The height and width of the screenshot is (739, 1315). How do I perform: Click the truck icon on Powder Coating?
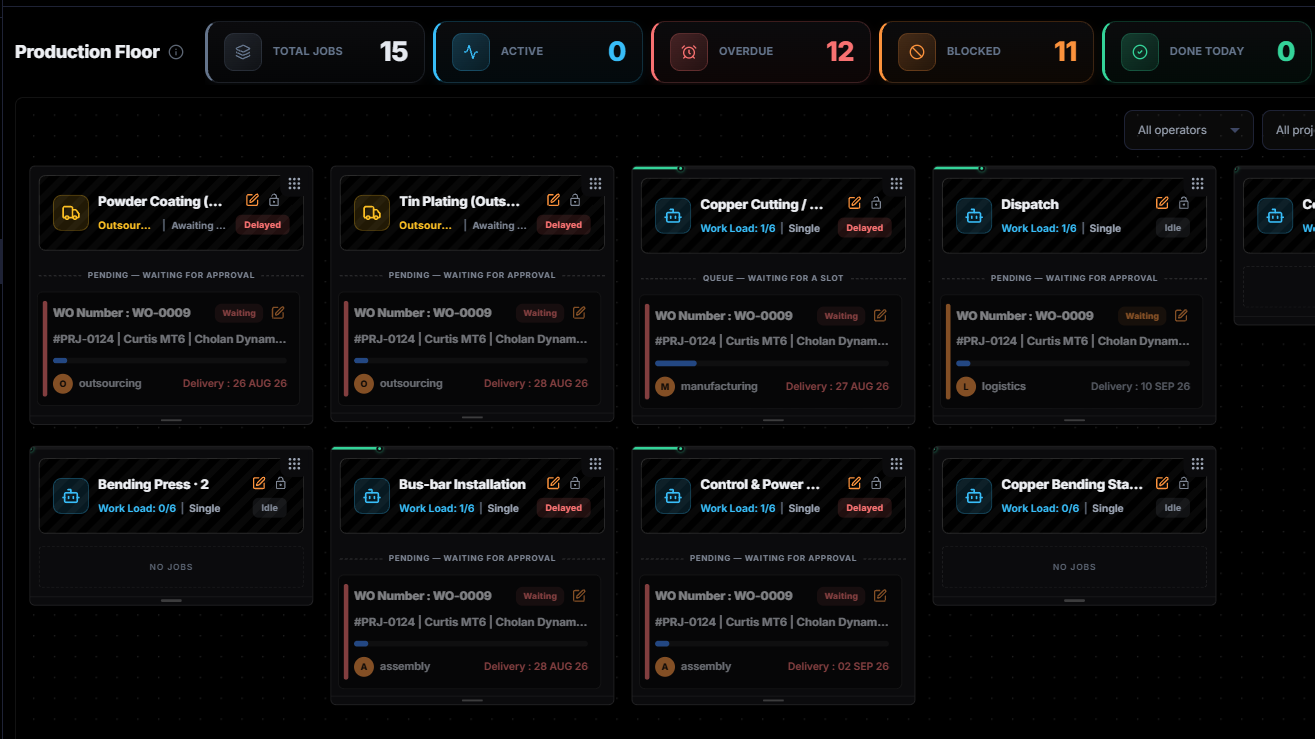coord(71,213)
